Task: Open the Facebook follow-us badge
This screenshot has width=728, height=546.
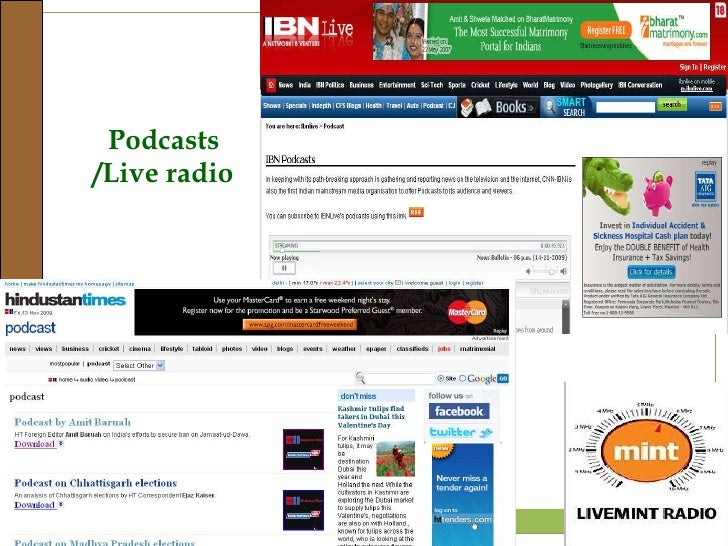Action: coord(459,411)
